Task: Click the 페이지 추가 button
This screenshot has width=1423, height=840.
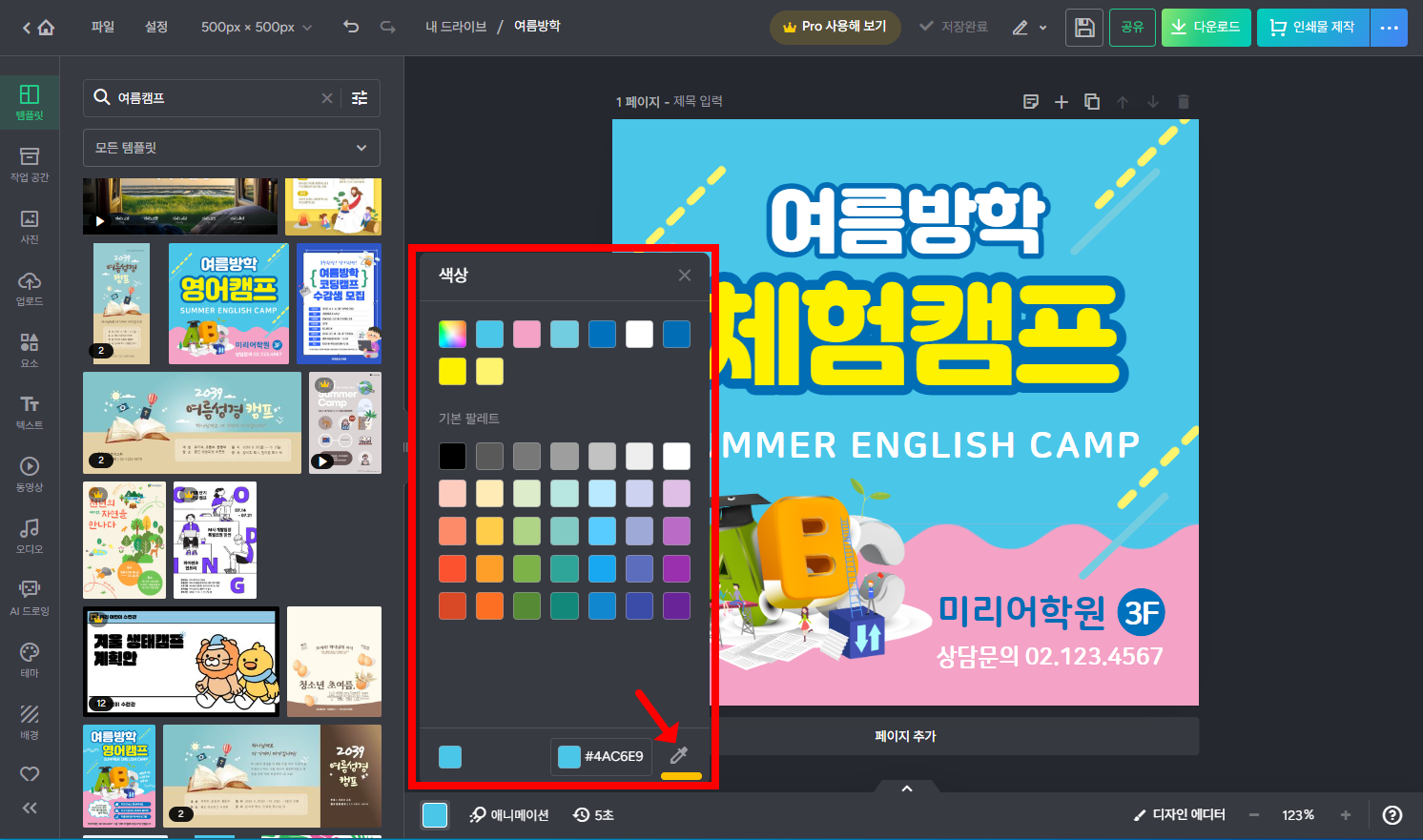Action: 904,735
